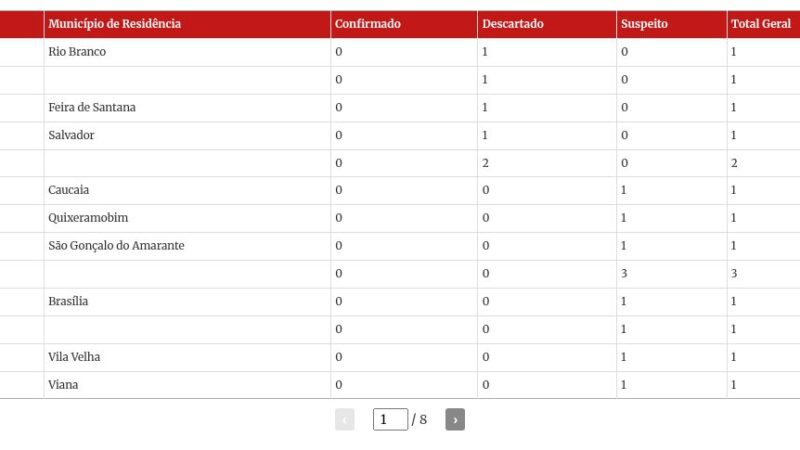
Task: Sort by Município de Residência column header
Action: (115, 24)
